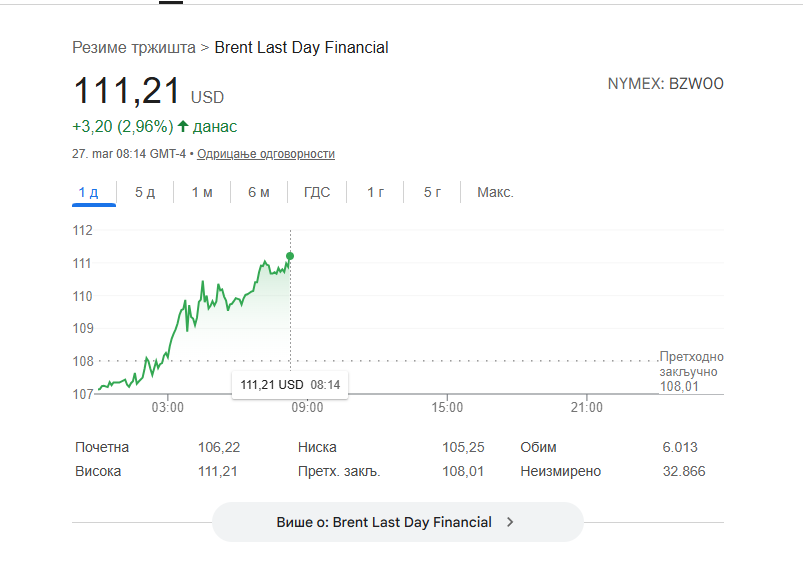Click the green up arrow next to данас

click(183, 126)
